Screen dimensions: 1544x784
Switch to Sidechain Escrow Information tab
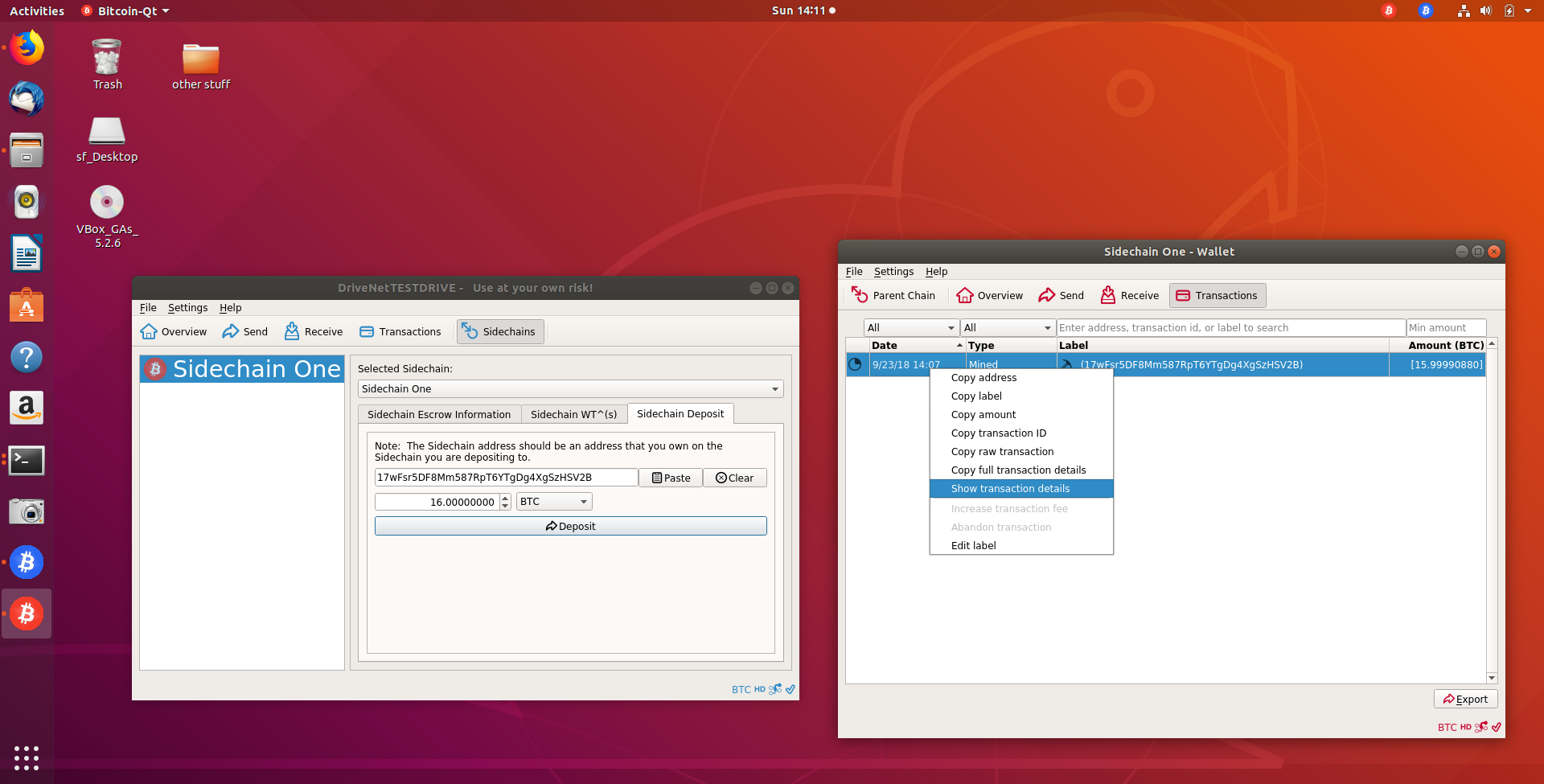[439, 414]
